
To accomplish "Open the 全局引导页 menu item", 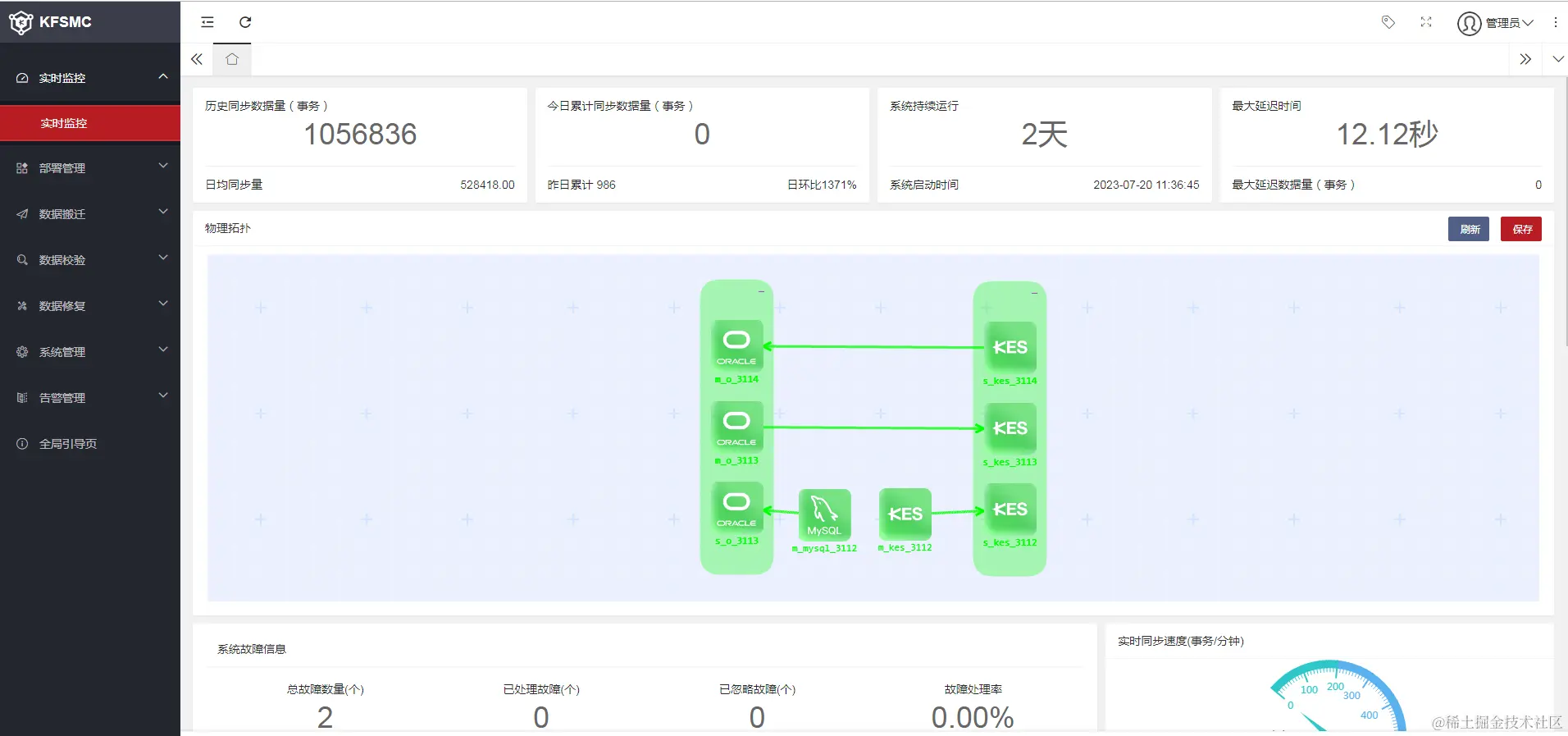I will click(x=90, y=444).
